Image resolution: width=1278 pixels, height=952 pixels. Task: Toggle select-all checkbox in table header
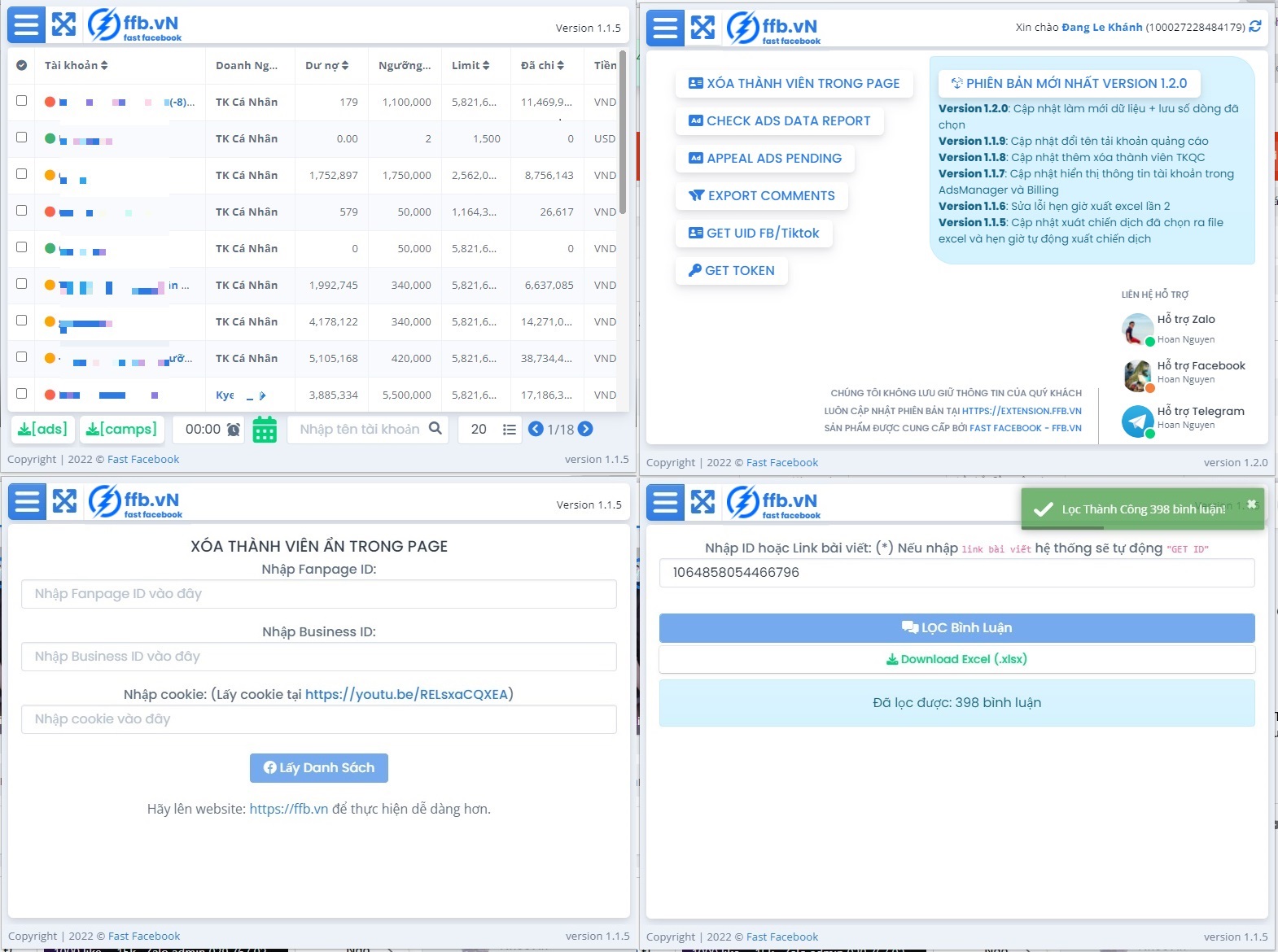click(22, 65)
